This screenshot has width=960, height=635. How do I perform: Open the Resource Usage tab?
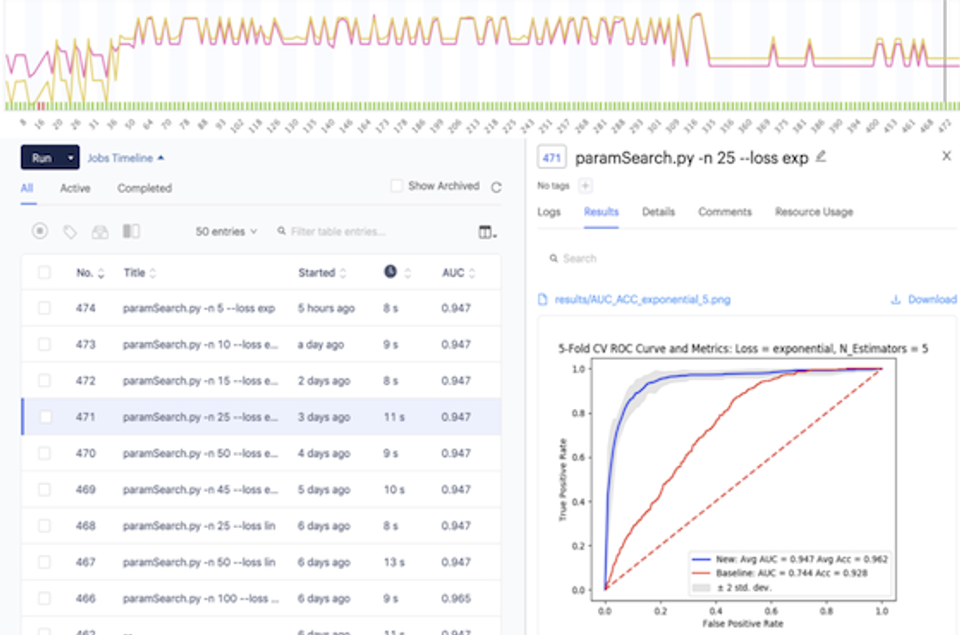(x=814, y=212)
